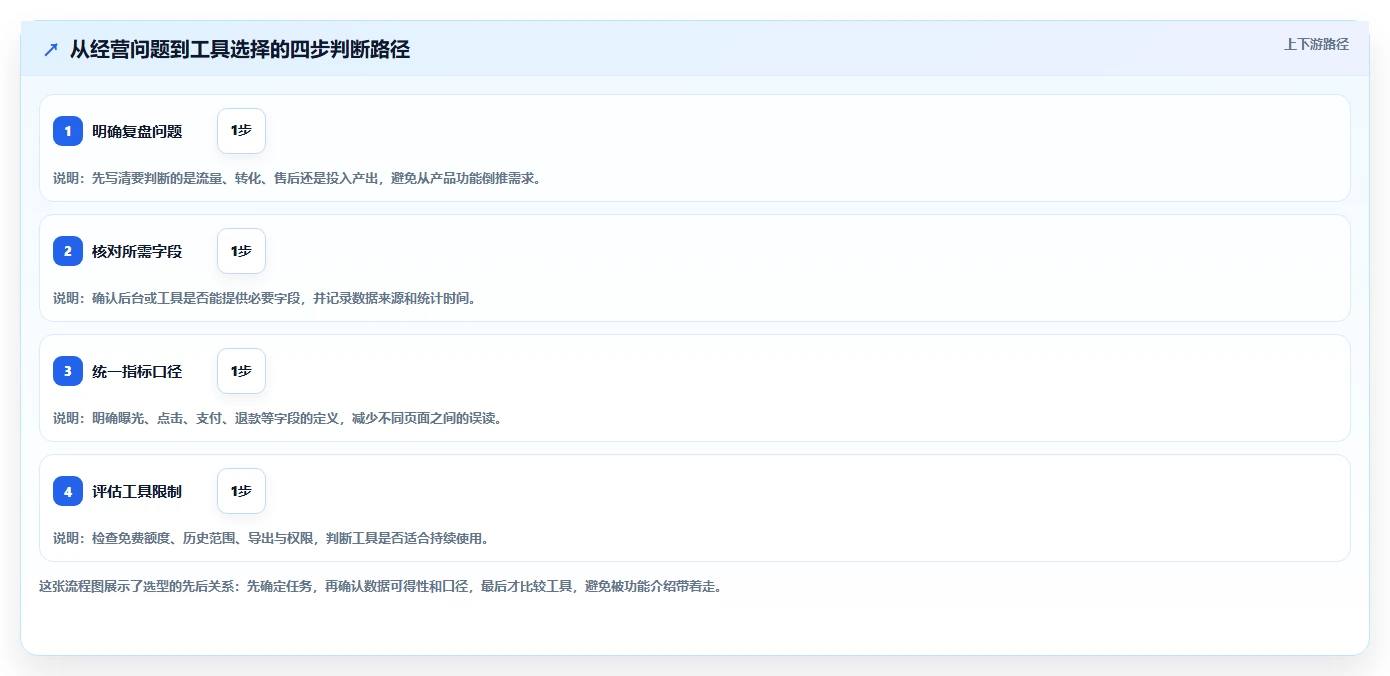Click the description starting 确认后台或工具是否能提供
The width and height of the screenshot is (1390, 676).
[x=265, y=298]
